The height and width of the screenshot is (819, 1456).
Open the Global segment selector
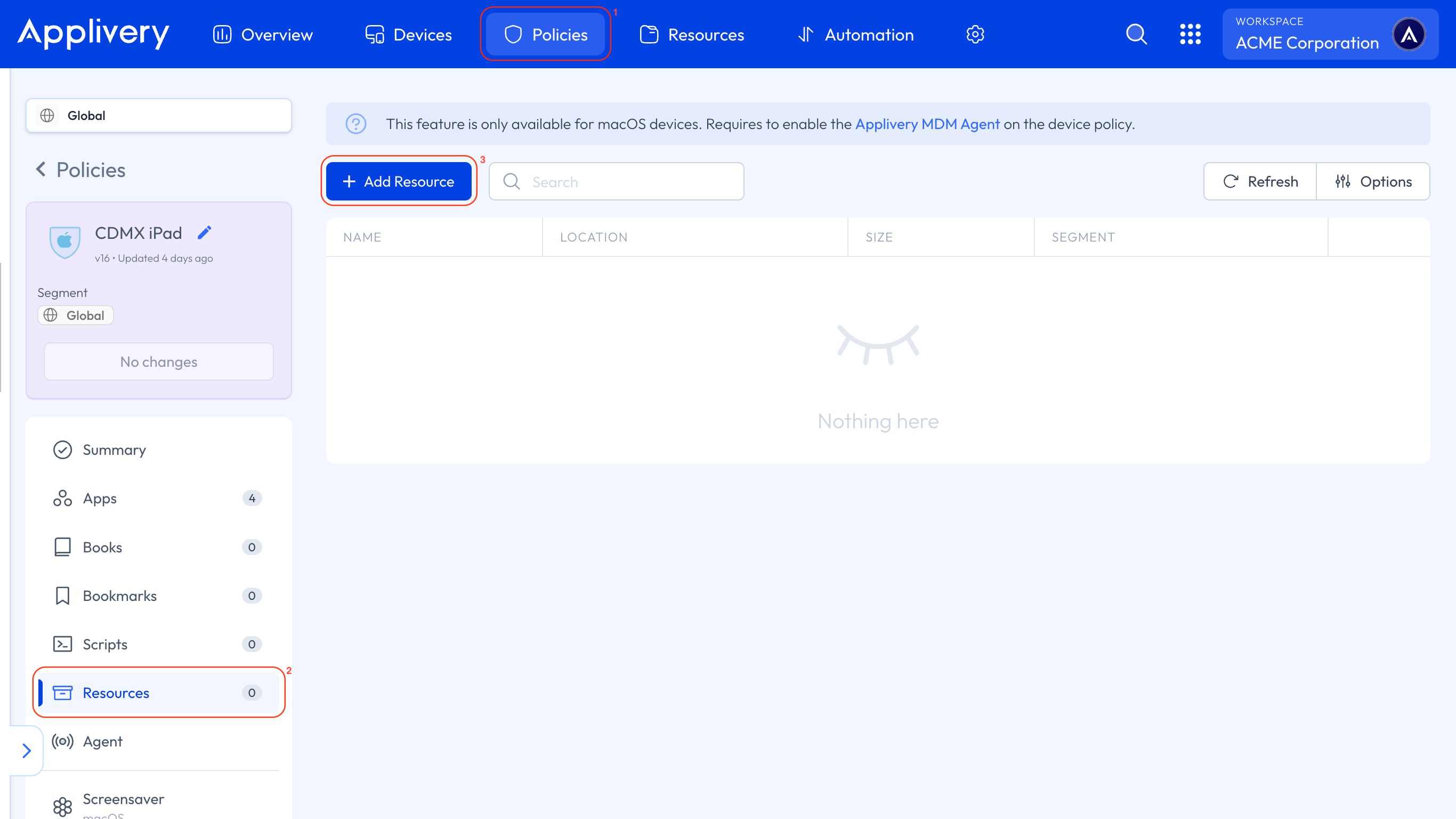158,115
